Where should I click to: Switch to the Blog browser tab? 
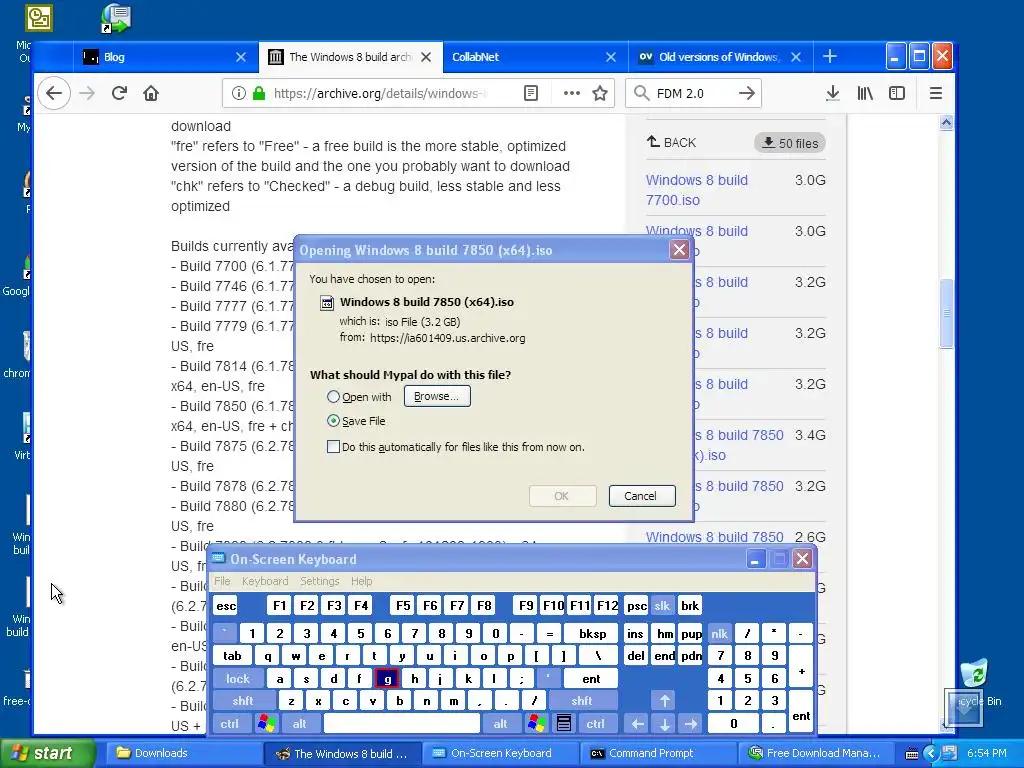163,57
